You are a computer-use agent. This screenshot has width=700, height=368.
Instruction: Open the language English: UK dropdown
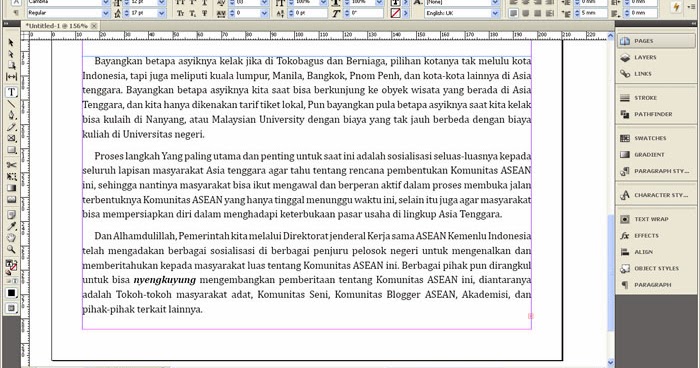coord(495,13)
